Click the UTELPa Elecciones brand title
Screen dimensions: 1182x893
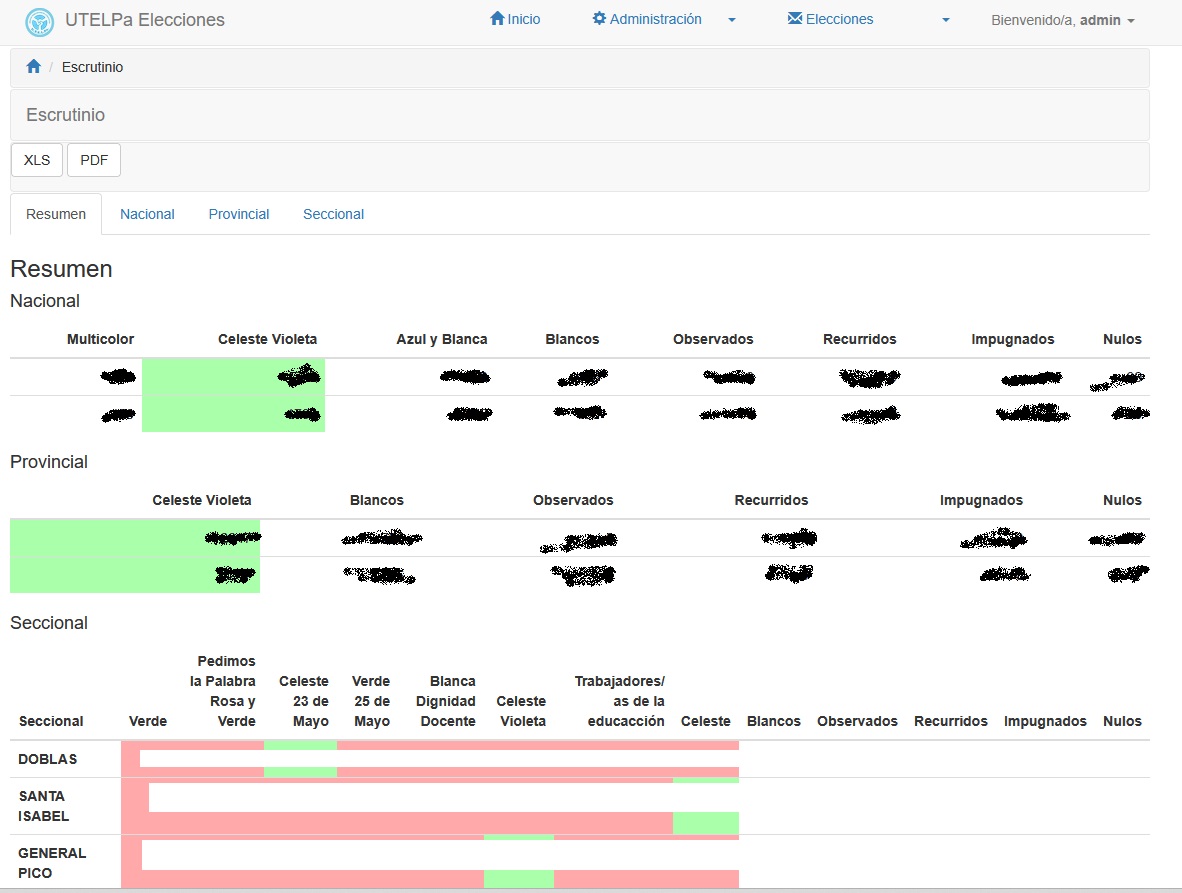coord(144,20)
